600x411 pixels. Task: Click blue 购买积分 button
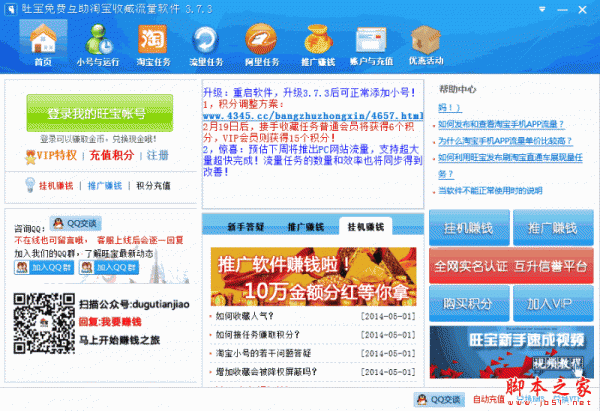click(x=469, y=303)
